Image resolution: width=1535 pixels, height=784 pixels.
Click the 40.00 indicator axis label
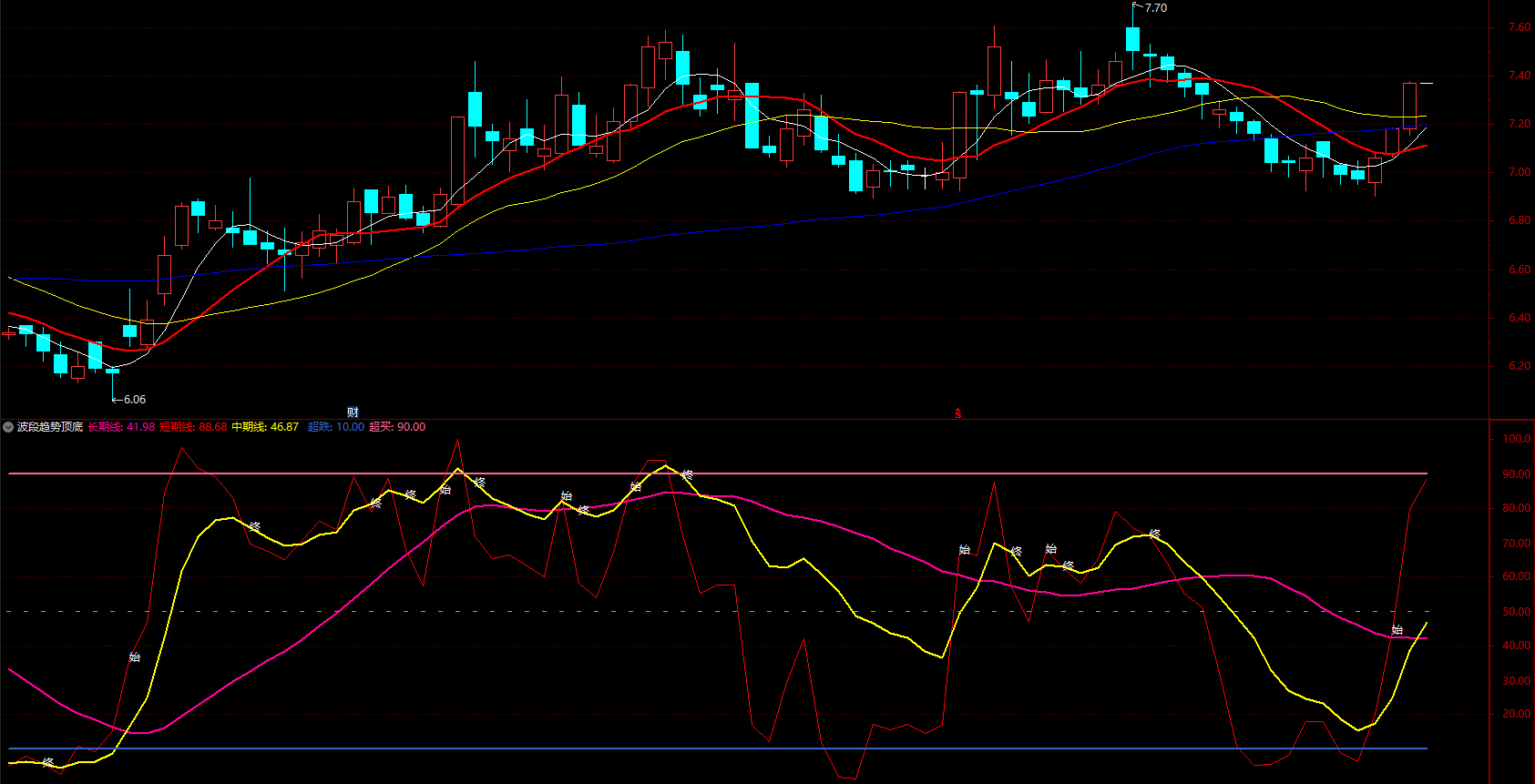[1517, 646]
